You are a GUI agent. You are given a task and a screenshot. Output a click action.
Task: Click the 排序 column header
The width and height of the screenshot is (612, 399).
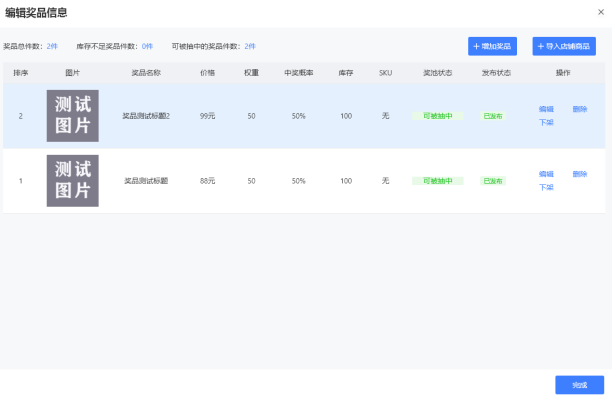[x=21, y=73]
